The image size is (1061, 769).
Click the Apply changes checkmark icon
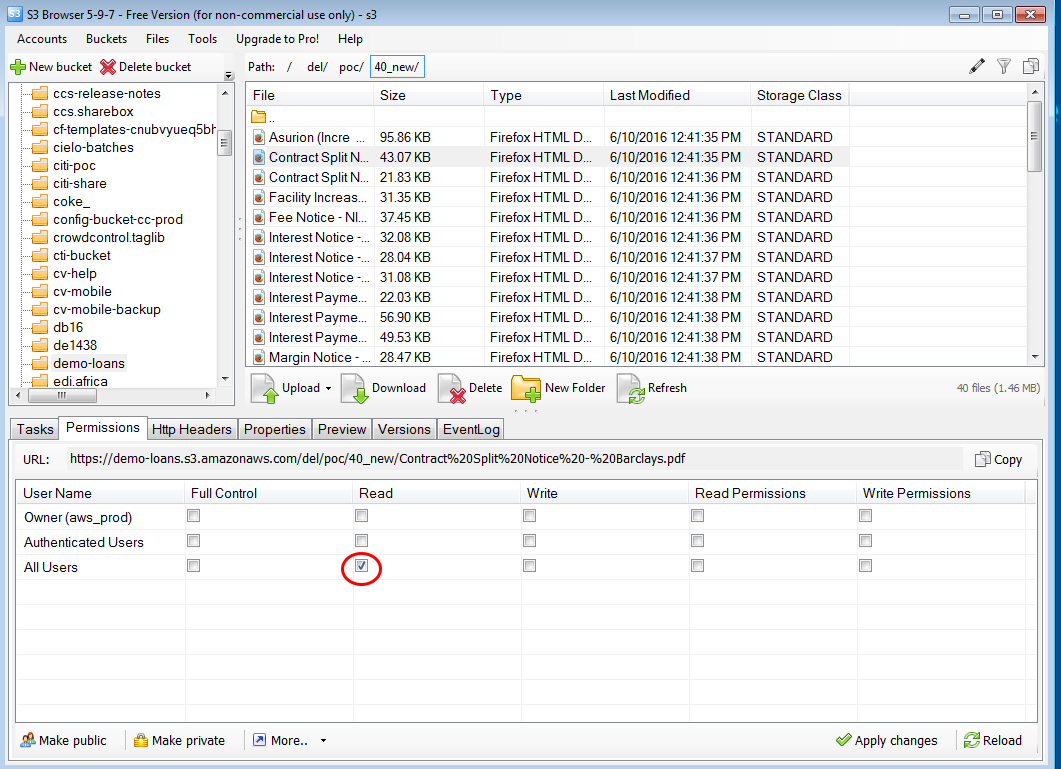coord(844,740)
